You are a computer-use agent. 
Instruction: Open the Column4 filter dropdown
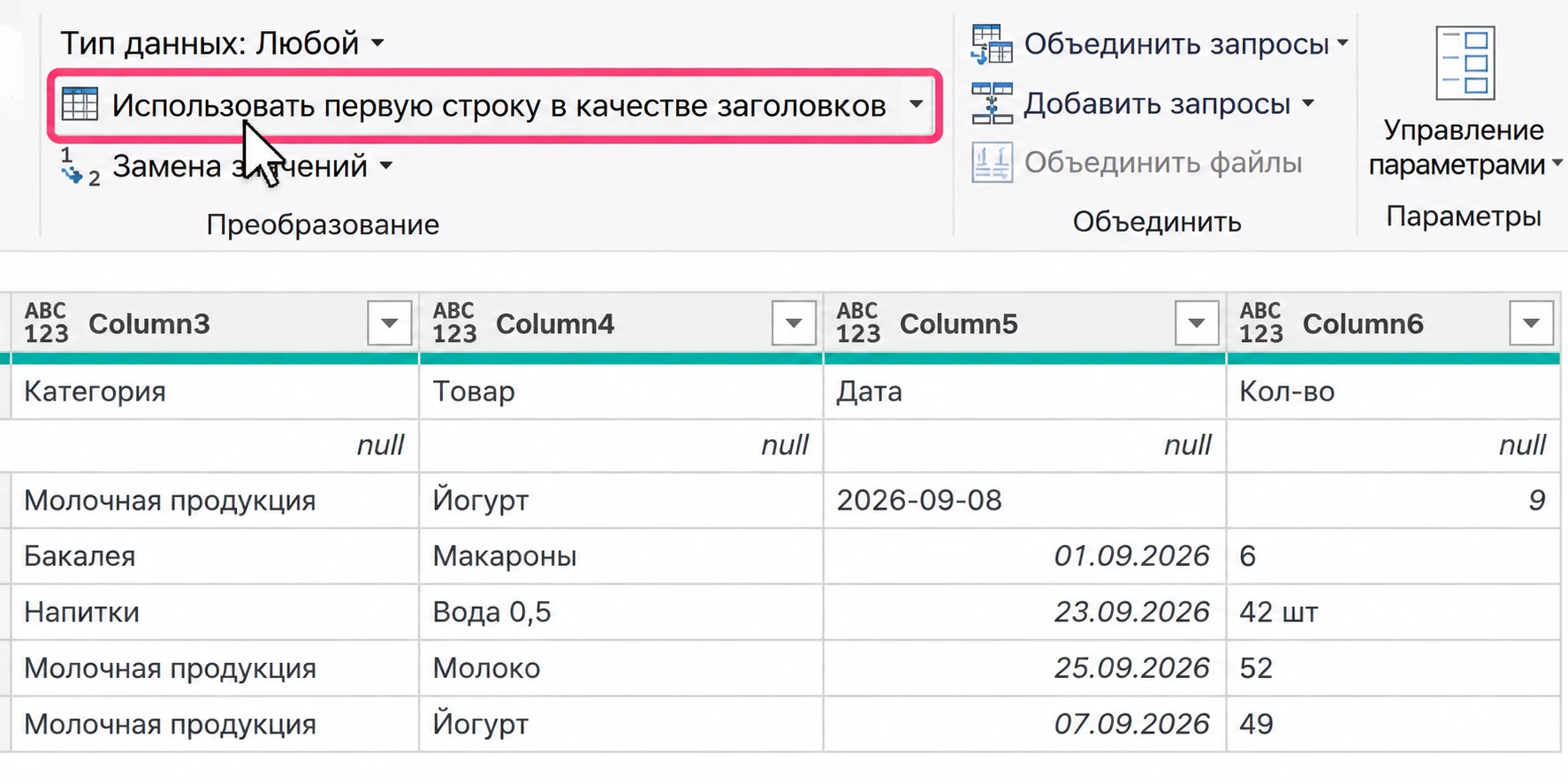(794, 323)
